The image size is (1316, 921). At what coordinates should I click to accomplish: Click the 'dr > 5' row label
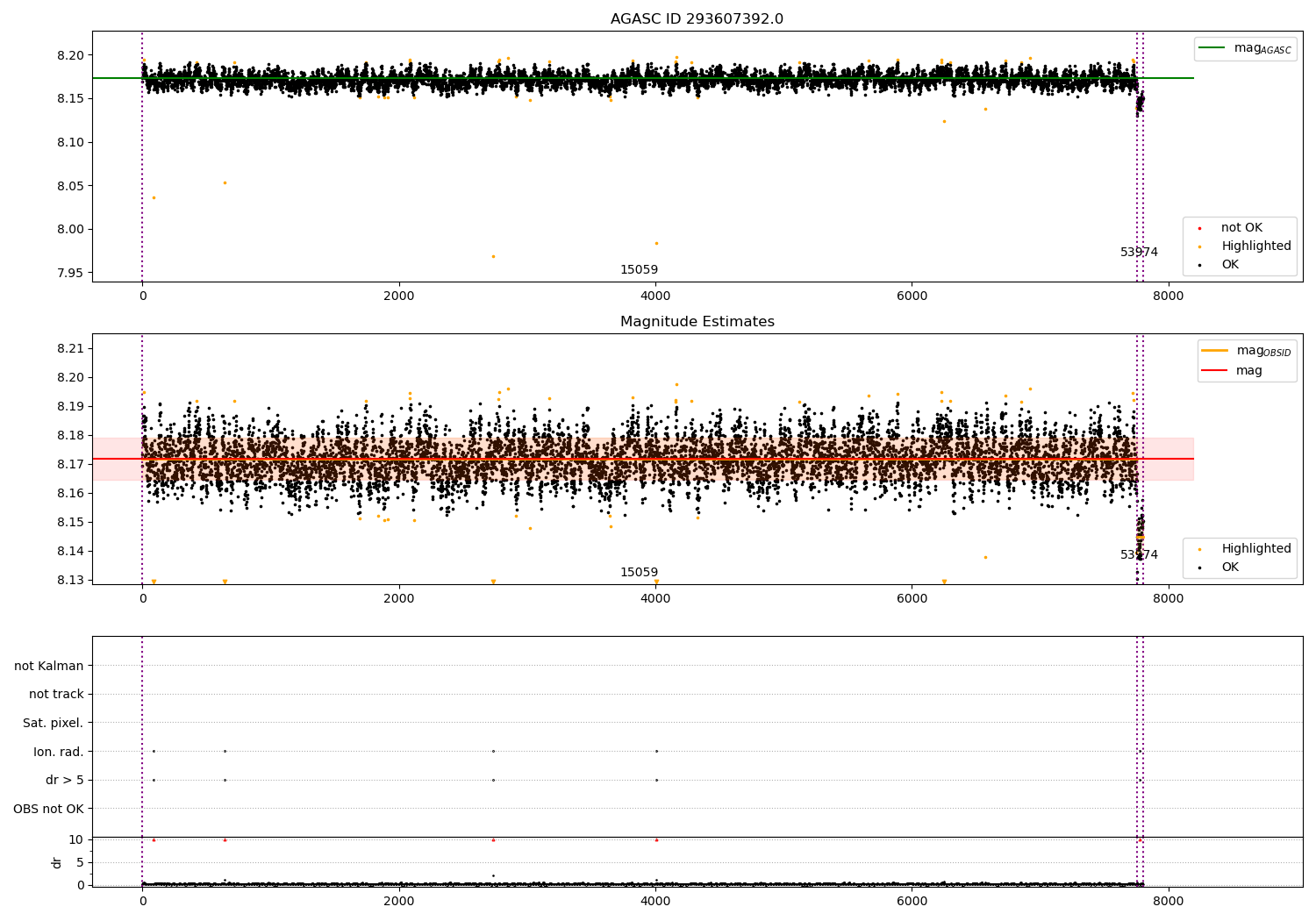pyautogui.click(x=64, y=780)
